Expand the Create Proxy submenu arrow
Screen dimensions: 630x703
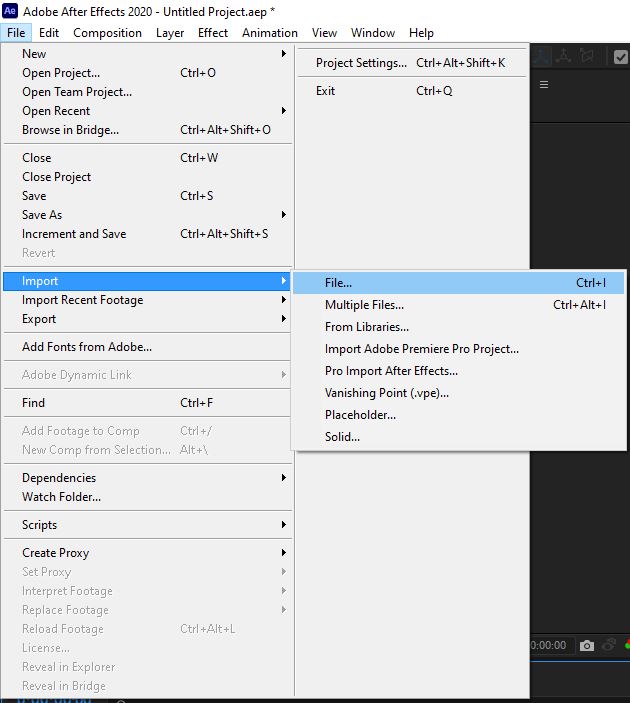[x=283, y=553]
